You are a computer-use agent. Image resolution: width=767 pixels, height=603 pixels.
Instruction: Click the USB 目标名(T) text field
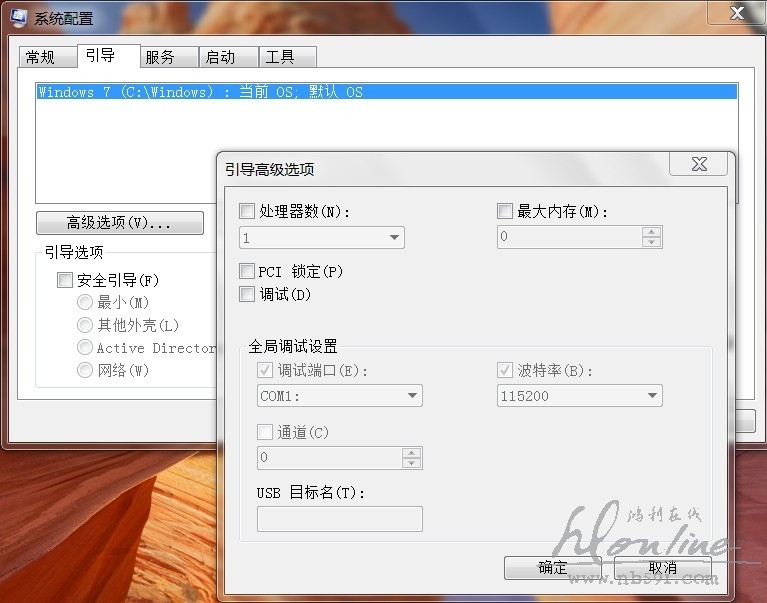pyautogui.click(x=340, y=519)
